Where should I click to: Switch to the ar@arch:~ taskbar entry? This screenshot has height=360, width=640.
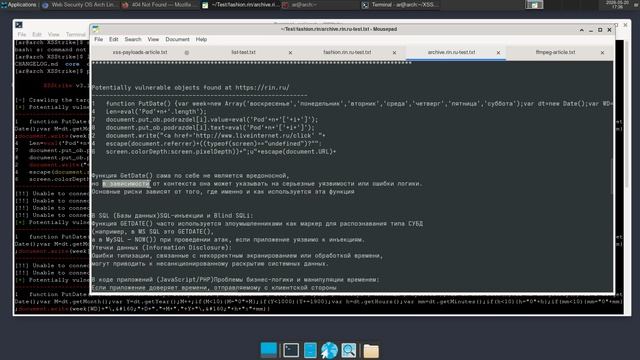[300, 5]
